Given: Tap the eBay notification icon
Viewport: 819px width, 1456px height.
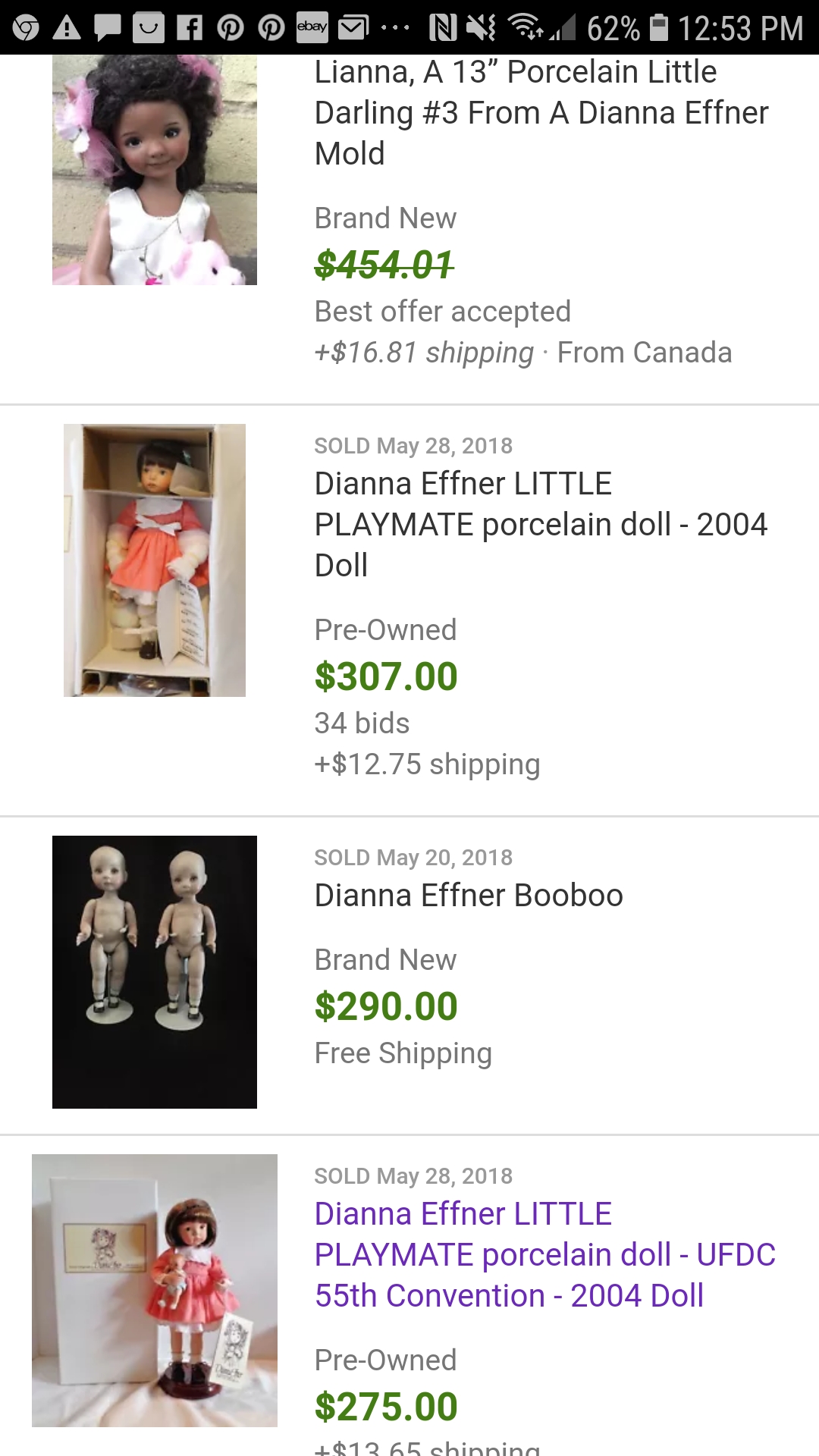Looking at the screenshot, I should [312, 28].
